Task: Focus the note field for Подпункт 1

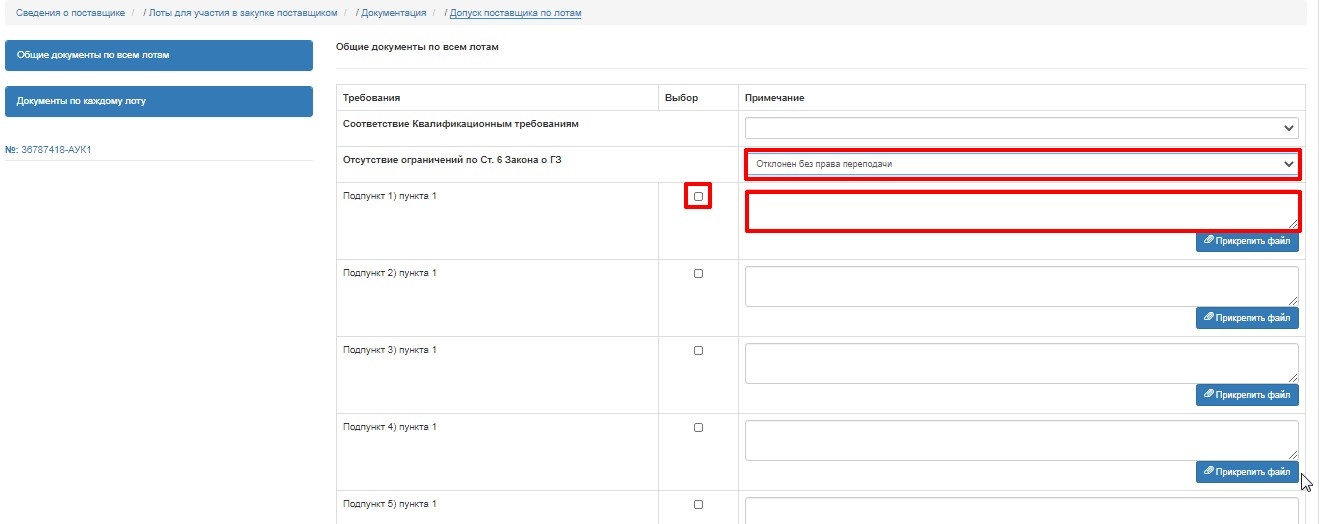Action: (x=1022, y=211)
